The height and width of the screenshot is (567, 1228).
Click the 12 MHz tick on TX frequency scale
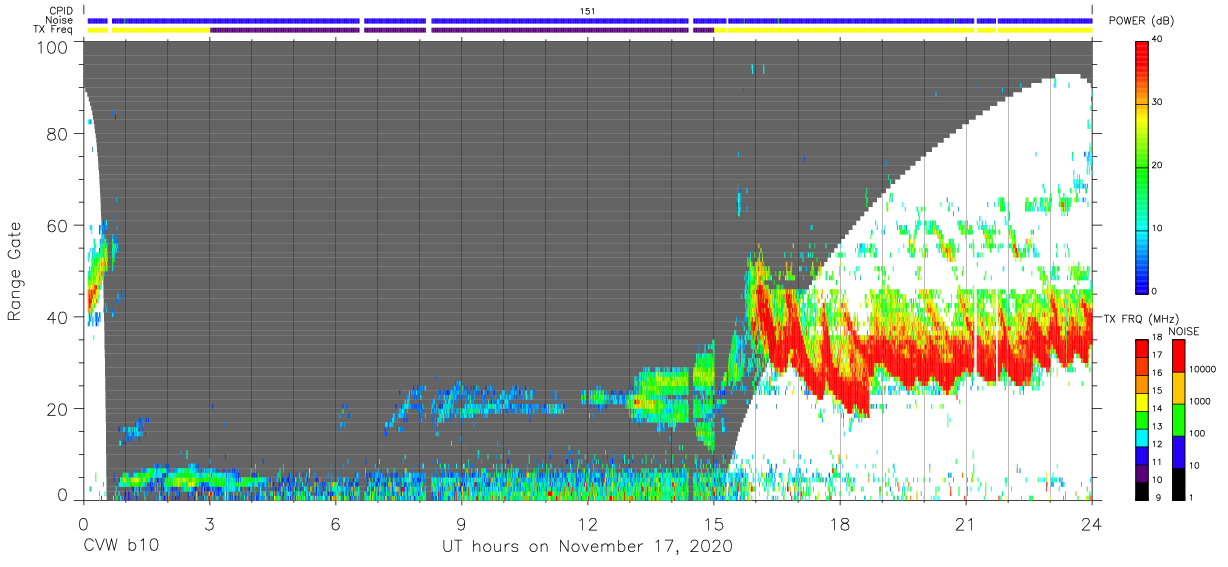1158,444
